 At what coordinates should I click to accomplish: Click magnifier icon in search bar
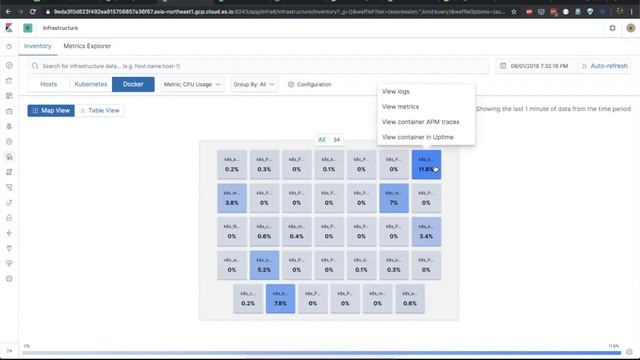35,66
